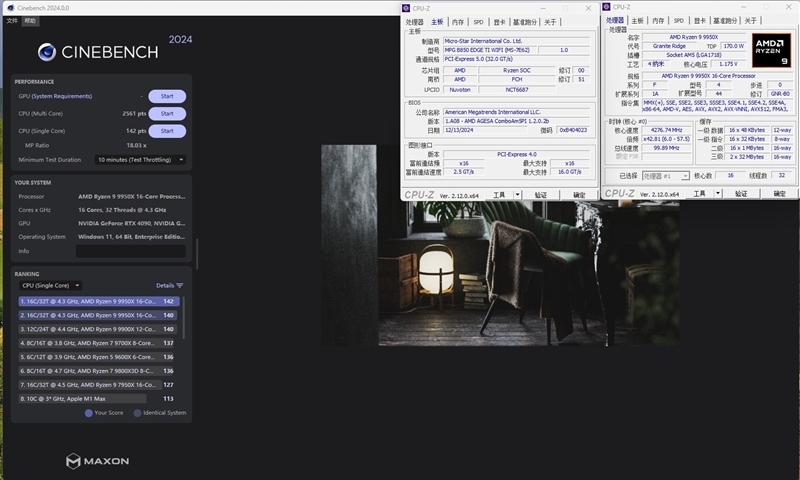
Task: Switch to 内存 tab in processor CPU-Z window
Action: pyautogui.click(x=658, y=20)
